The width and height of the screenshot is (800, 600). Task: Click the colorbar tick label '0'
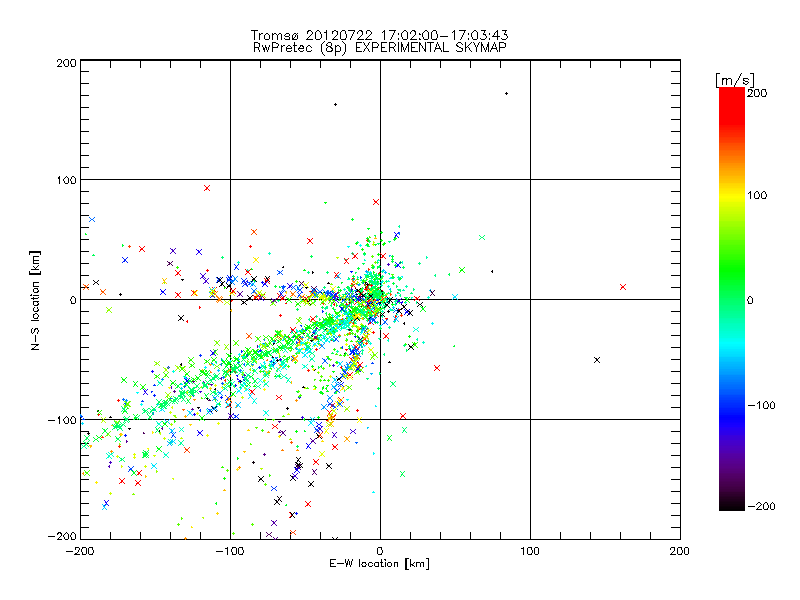751,301
